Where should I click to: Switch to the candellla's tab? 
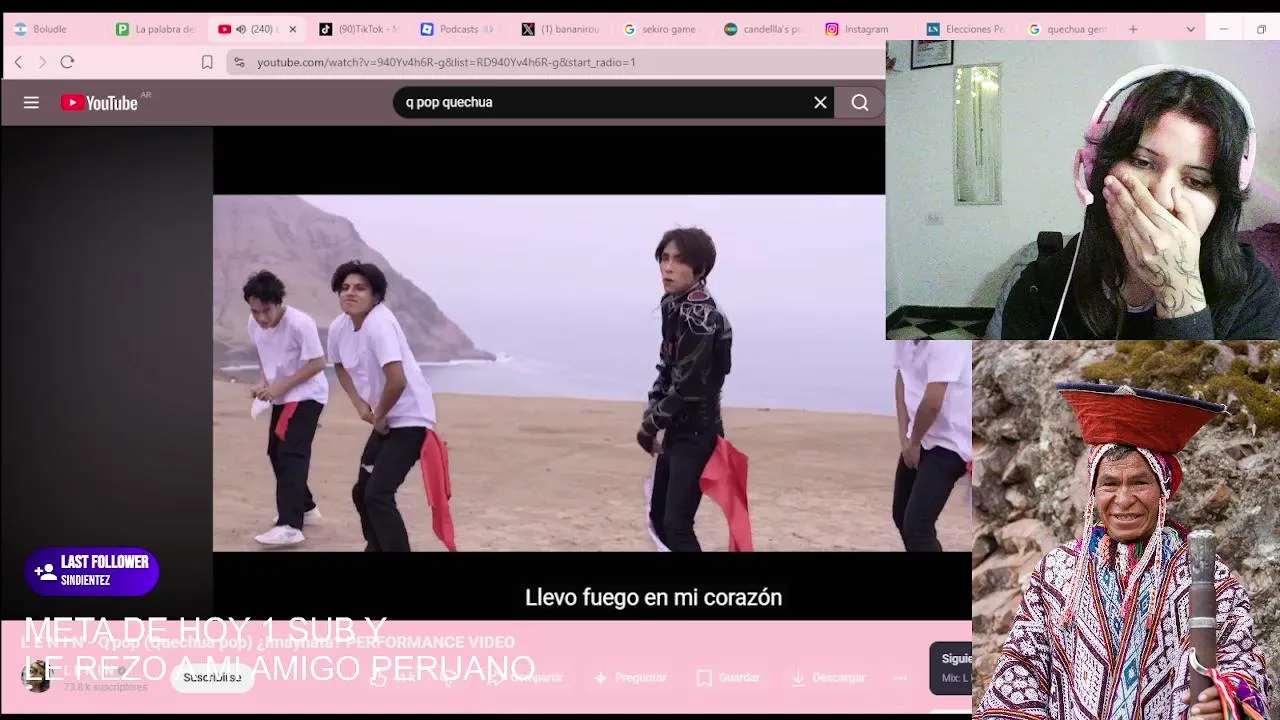[765, 29]
